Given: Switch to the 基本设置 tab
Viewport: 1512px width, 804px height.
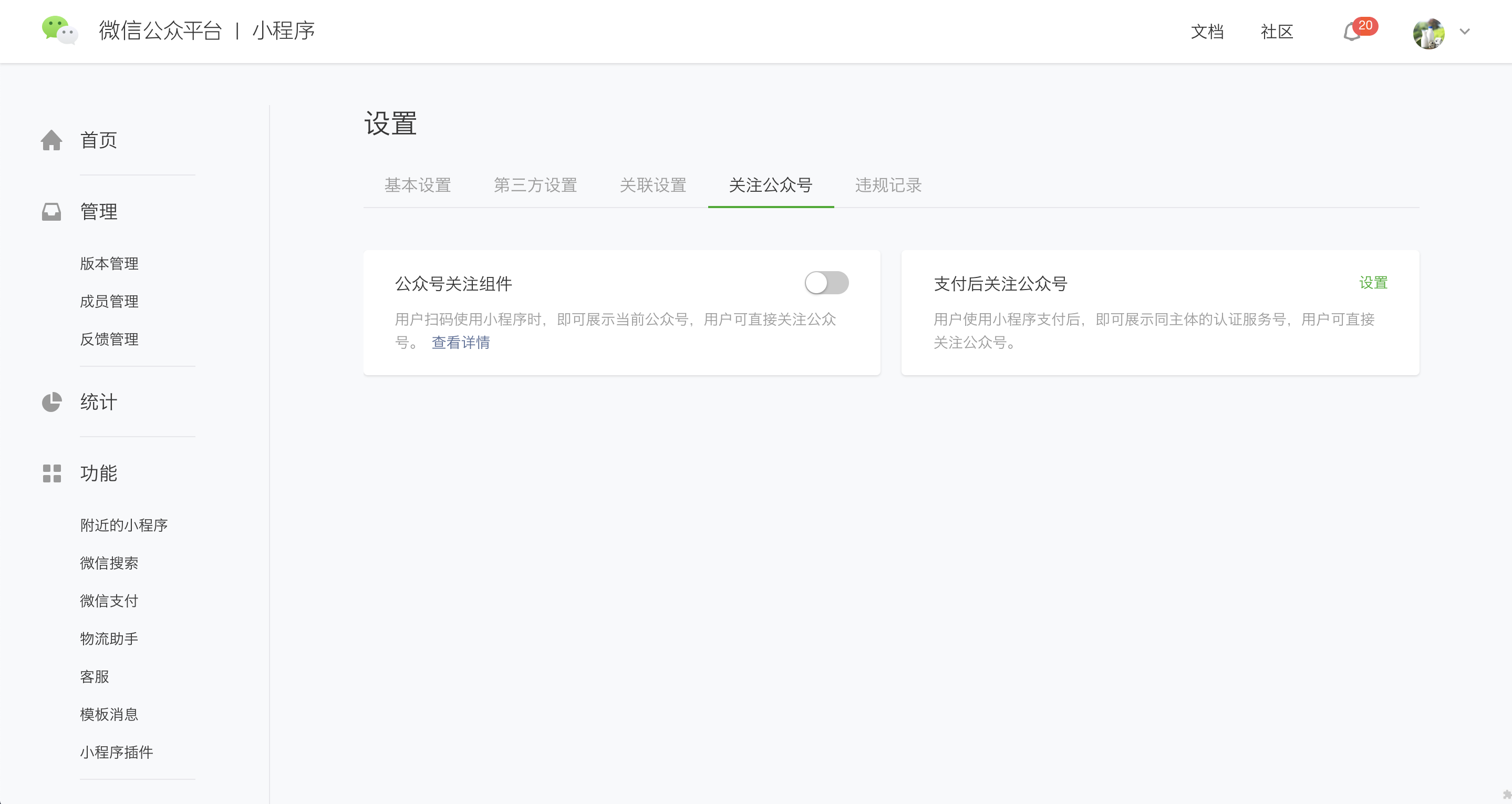Looking at the screenshot, I should (x=417, y=185).
